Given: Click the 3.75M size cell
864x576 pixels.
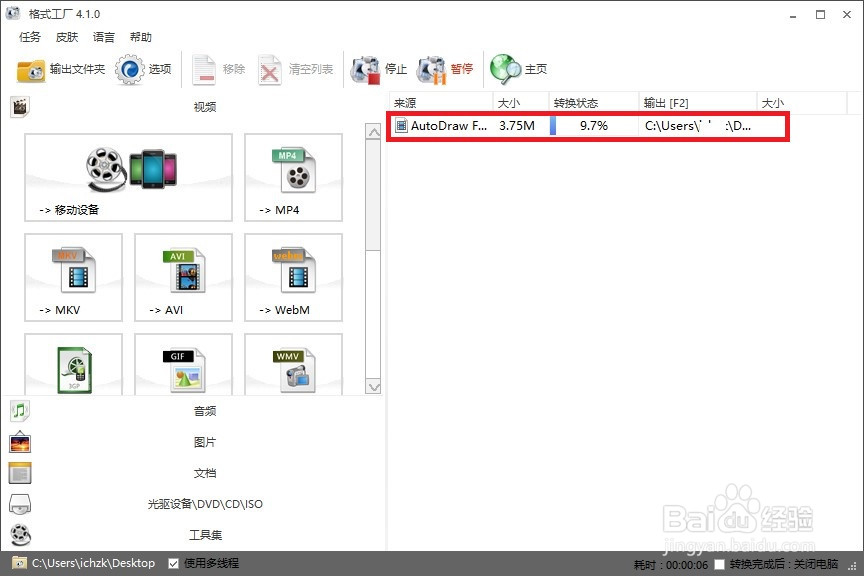Looking at the screenshot, I should click(517, 126).
